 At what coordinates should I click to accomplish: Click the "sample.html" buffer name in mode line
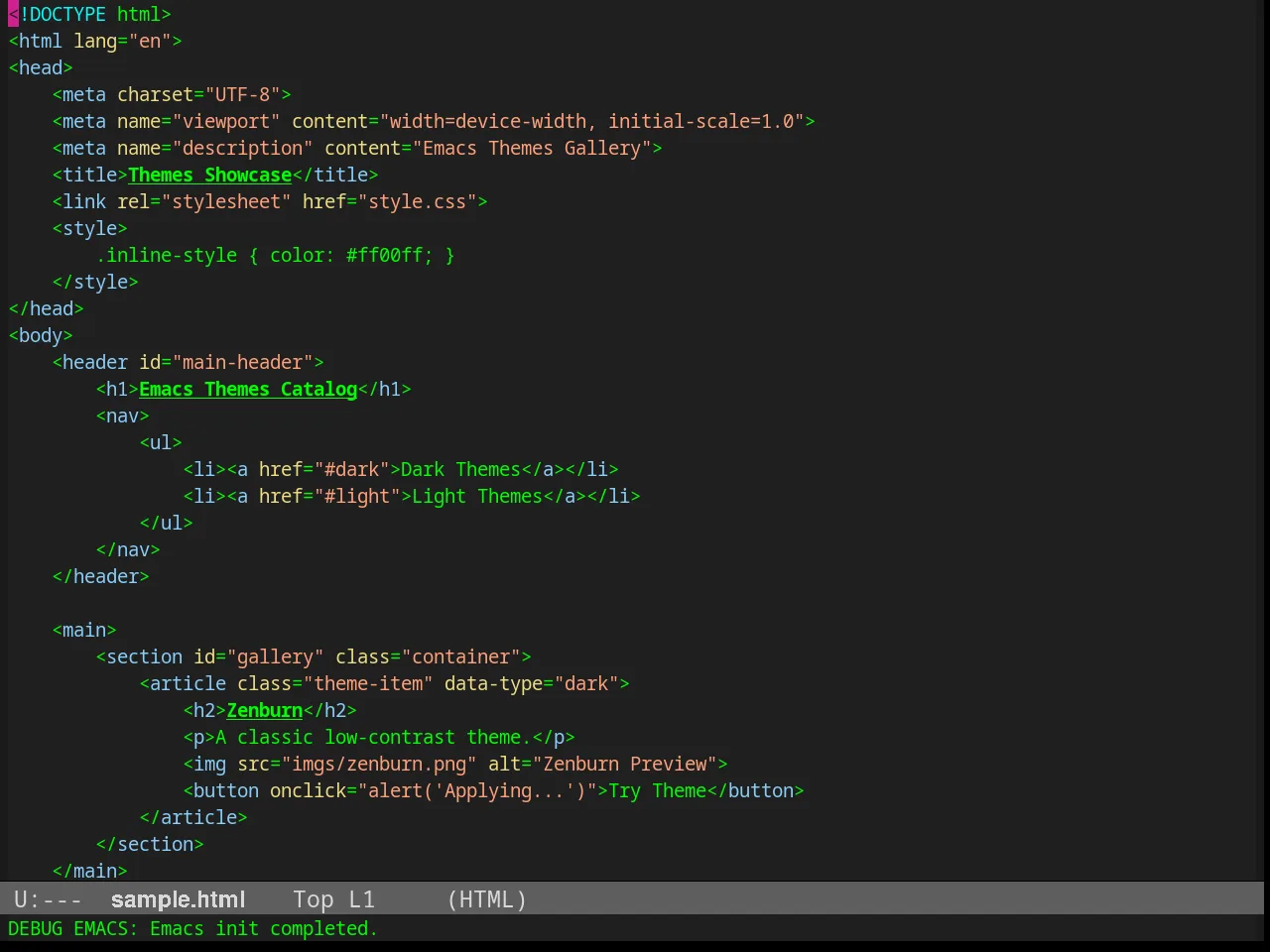[x=178, y=899]
